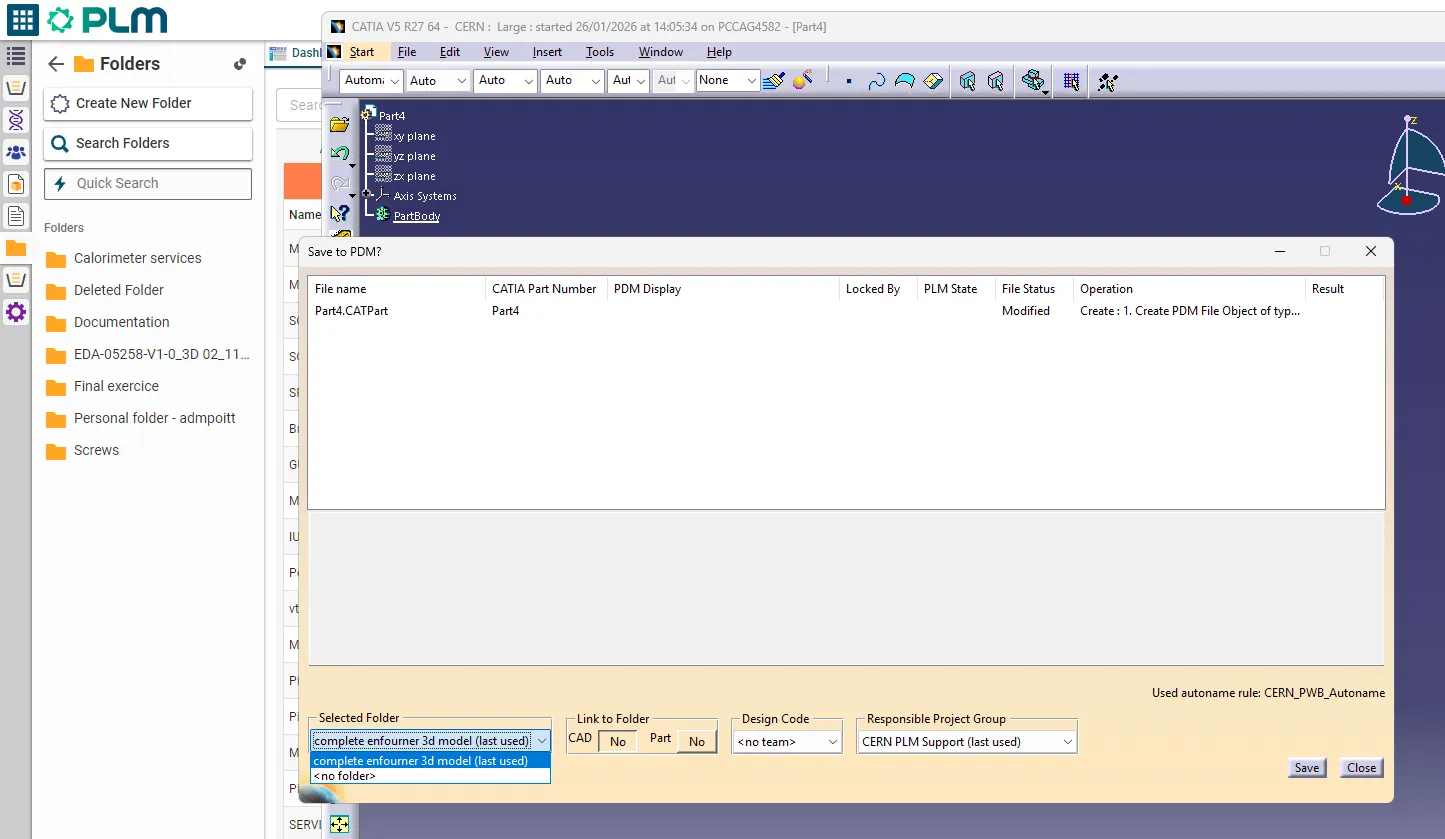Select the blue surface tool in CATIA toolbar
This screenshot has height=839, width=1445.
[905, 81]
